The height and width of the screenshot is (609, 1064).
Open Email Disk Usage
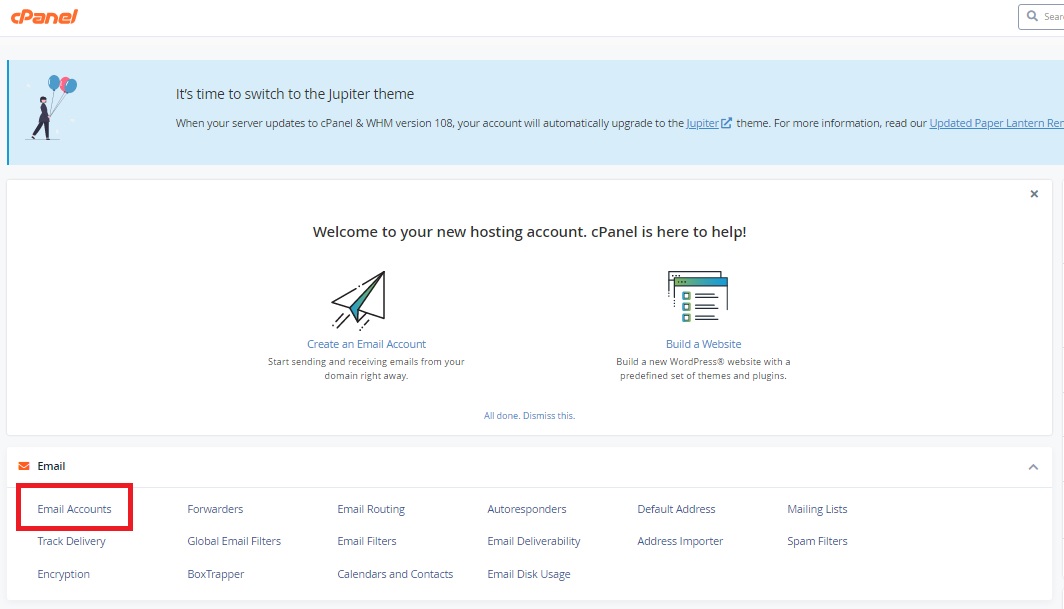529,574
